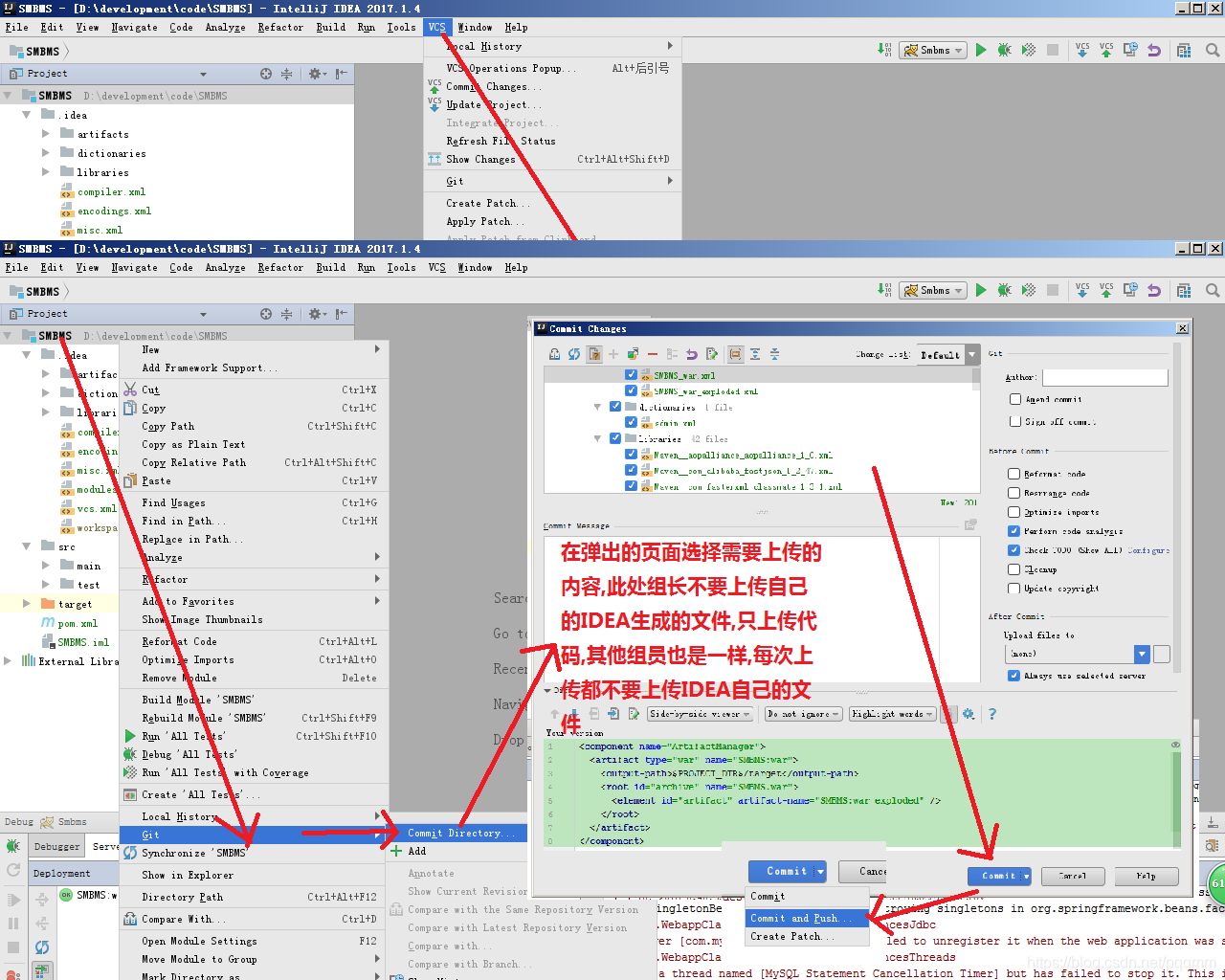Uncheck the dictionaries folder checkbox
The height and width of the screenshot is (980, 1225).
(x=615, y=407)
